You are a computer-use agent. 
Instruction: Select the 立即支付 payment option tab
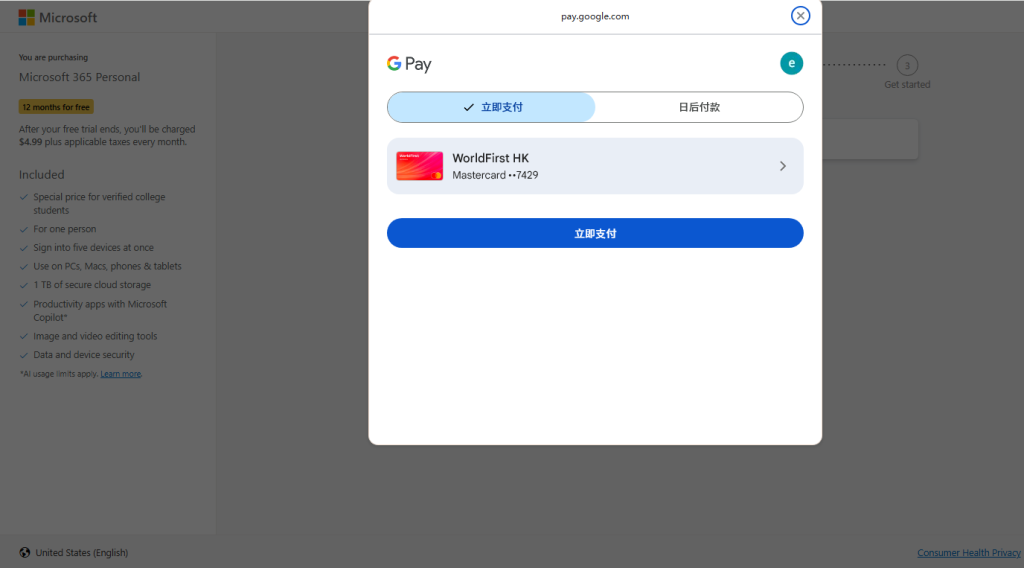(x=491, y=107)
